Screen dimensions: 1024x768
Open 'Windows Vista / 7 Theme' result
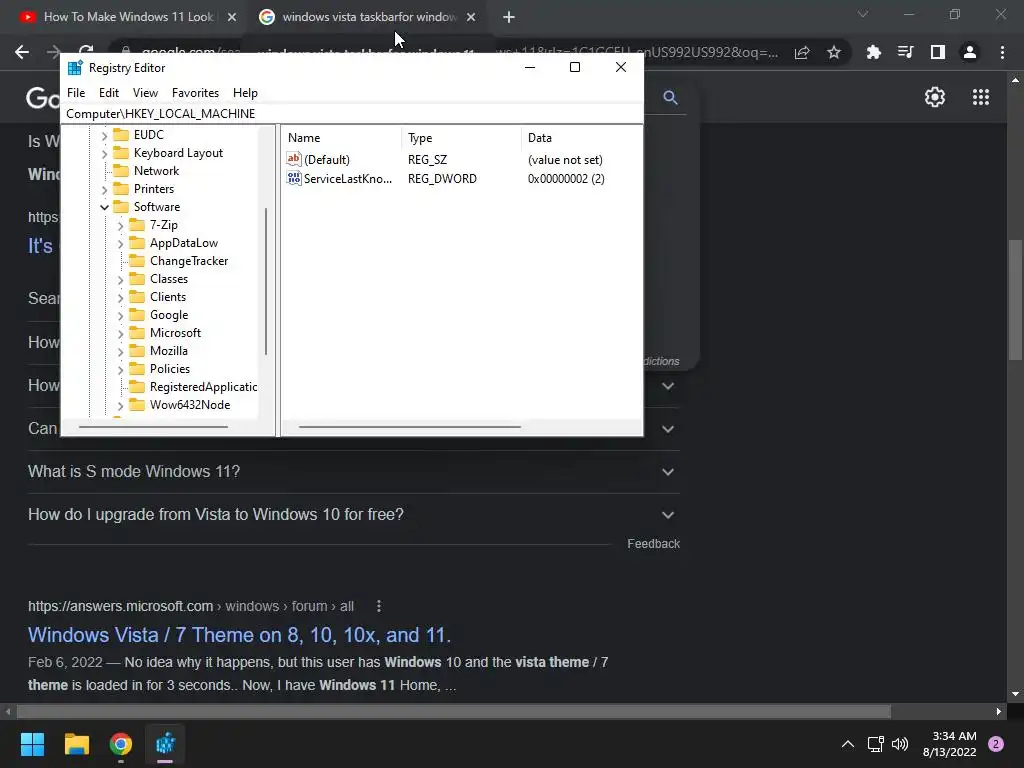239,635
